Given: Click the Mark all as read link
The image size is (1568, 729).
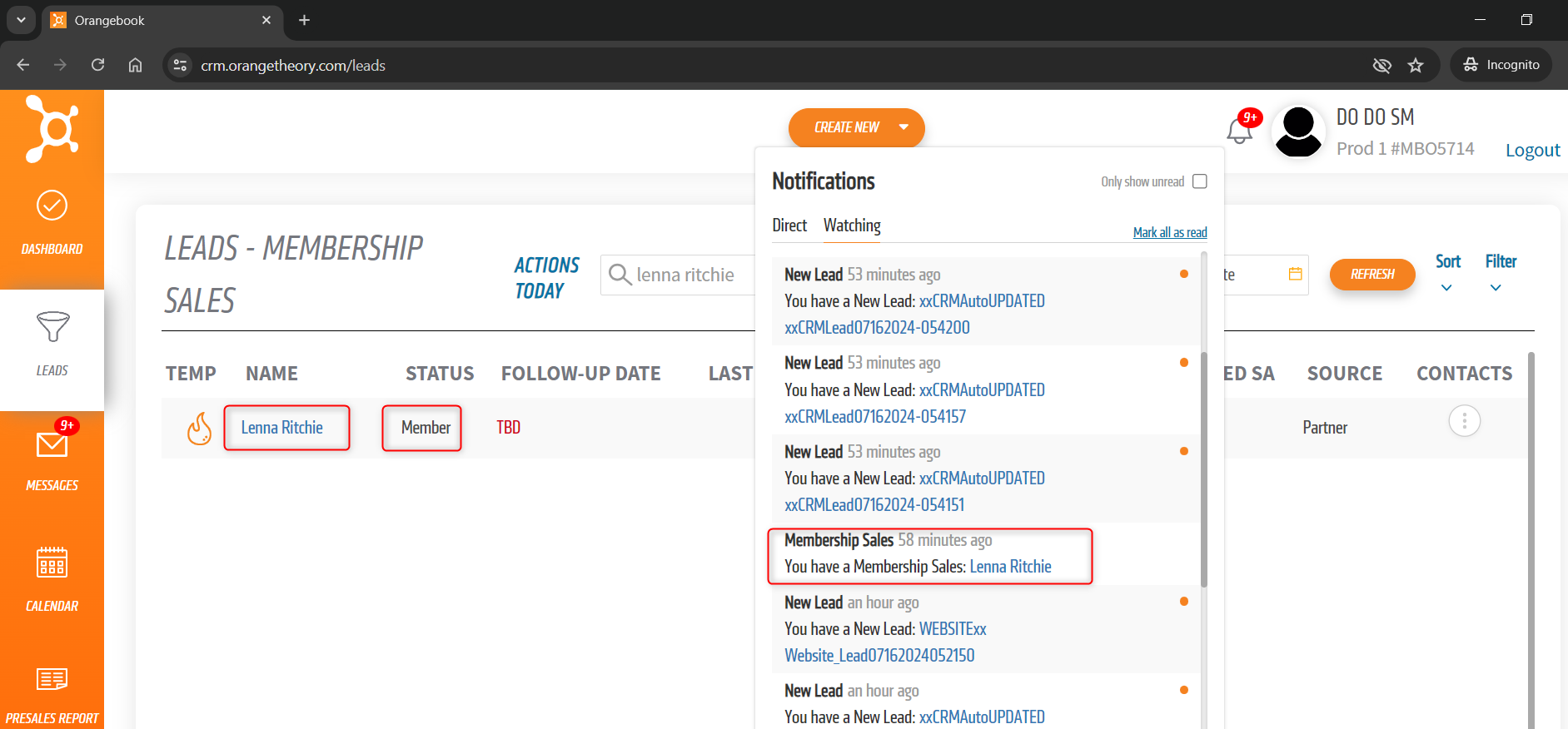Looking at the screenshot, I should click(1170, 232).
